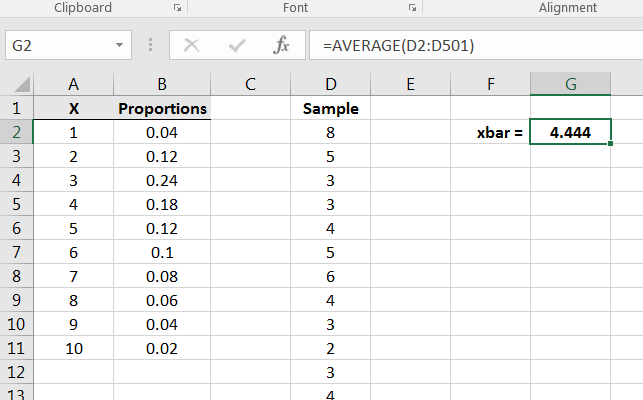Expand the Name Box dropdown arrow

(x=120, y=46)
